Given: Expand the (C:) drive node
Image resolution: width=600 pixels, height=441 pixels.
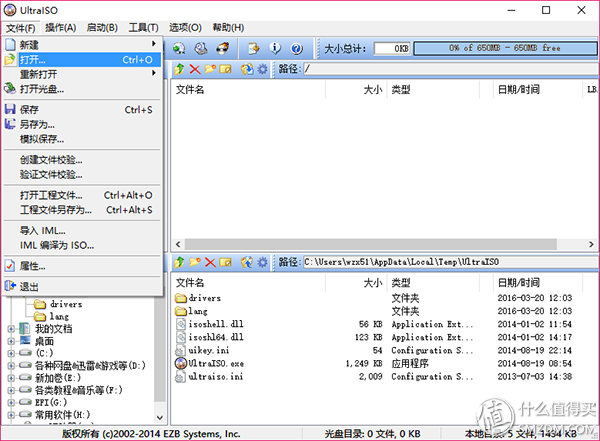Looking at the screenshot, I should click(11, 353).
